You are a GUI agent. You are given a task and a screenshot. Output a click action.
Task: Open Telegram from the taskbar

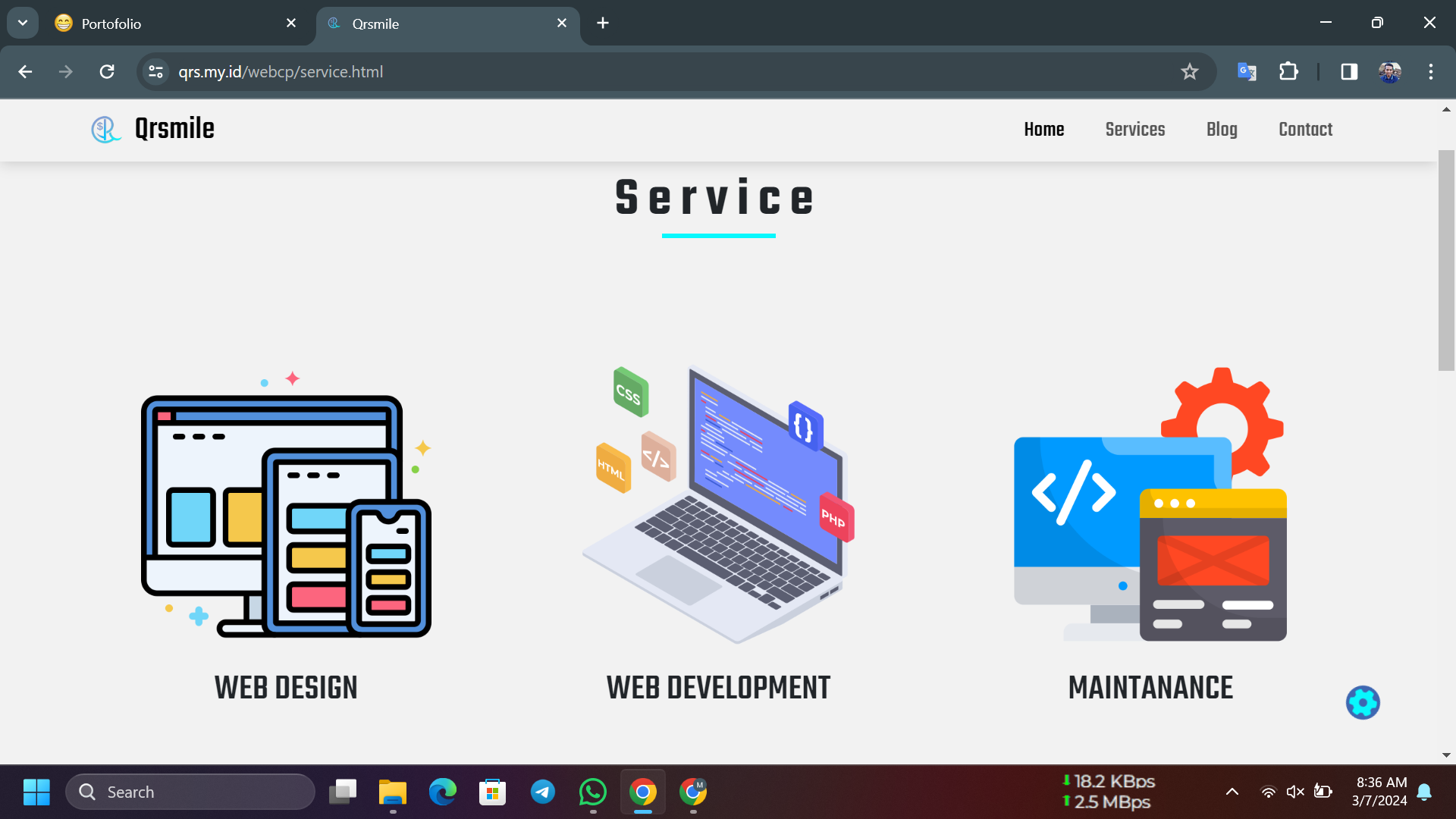click(x=542, y=792)
